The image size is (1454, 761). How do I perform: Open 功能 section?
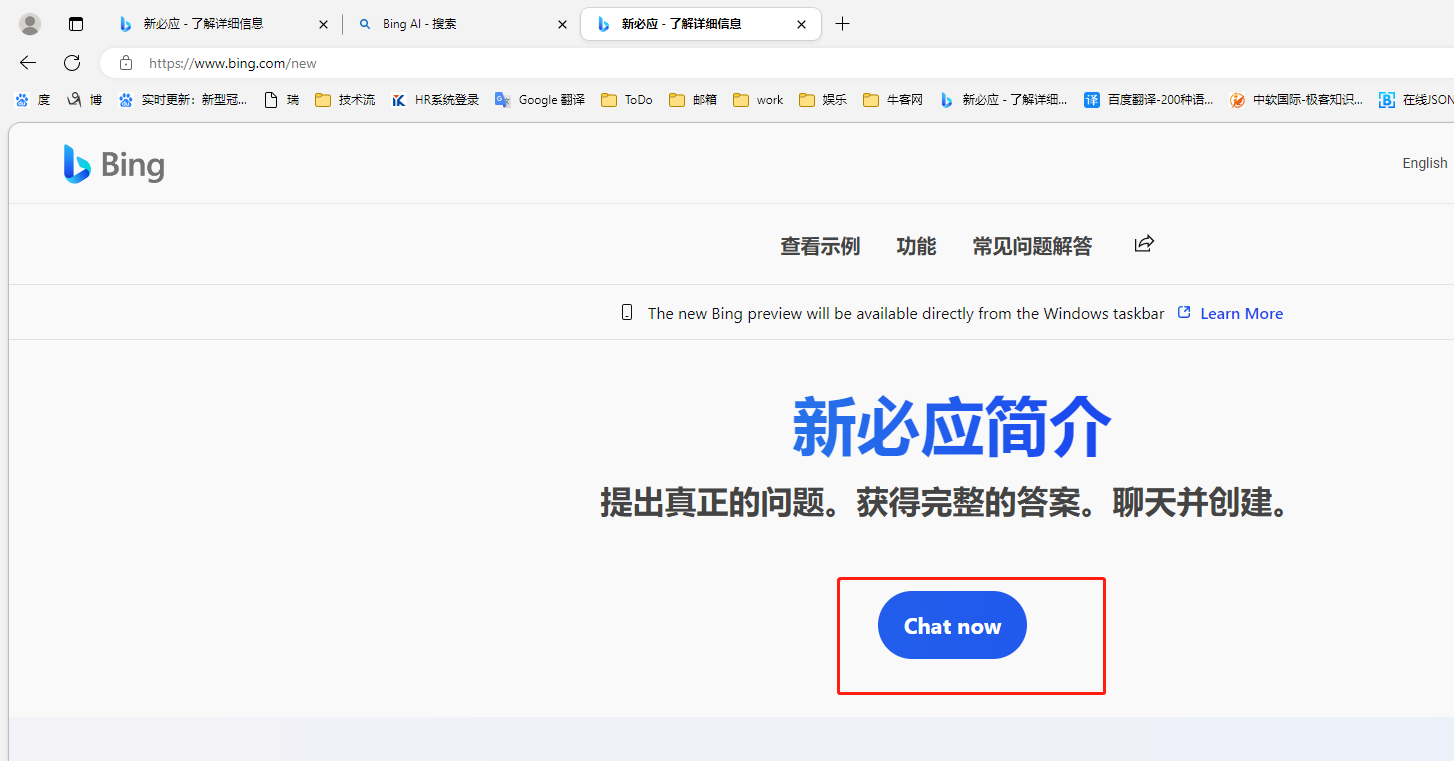[x=916, y=246]
